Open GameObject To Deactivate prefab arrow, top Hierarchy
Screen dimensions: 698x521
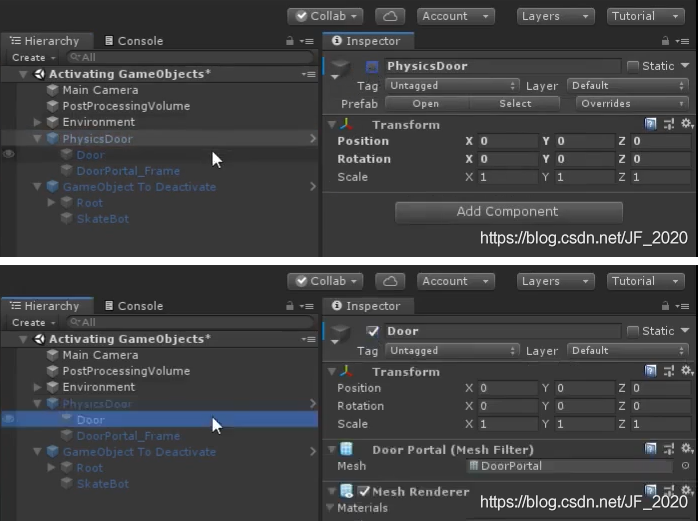tap(313, 186)
